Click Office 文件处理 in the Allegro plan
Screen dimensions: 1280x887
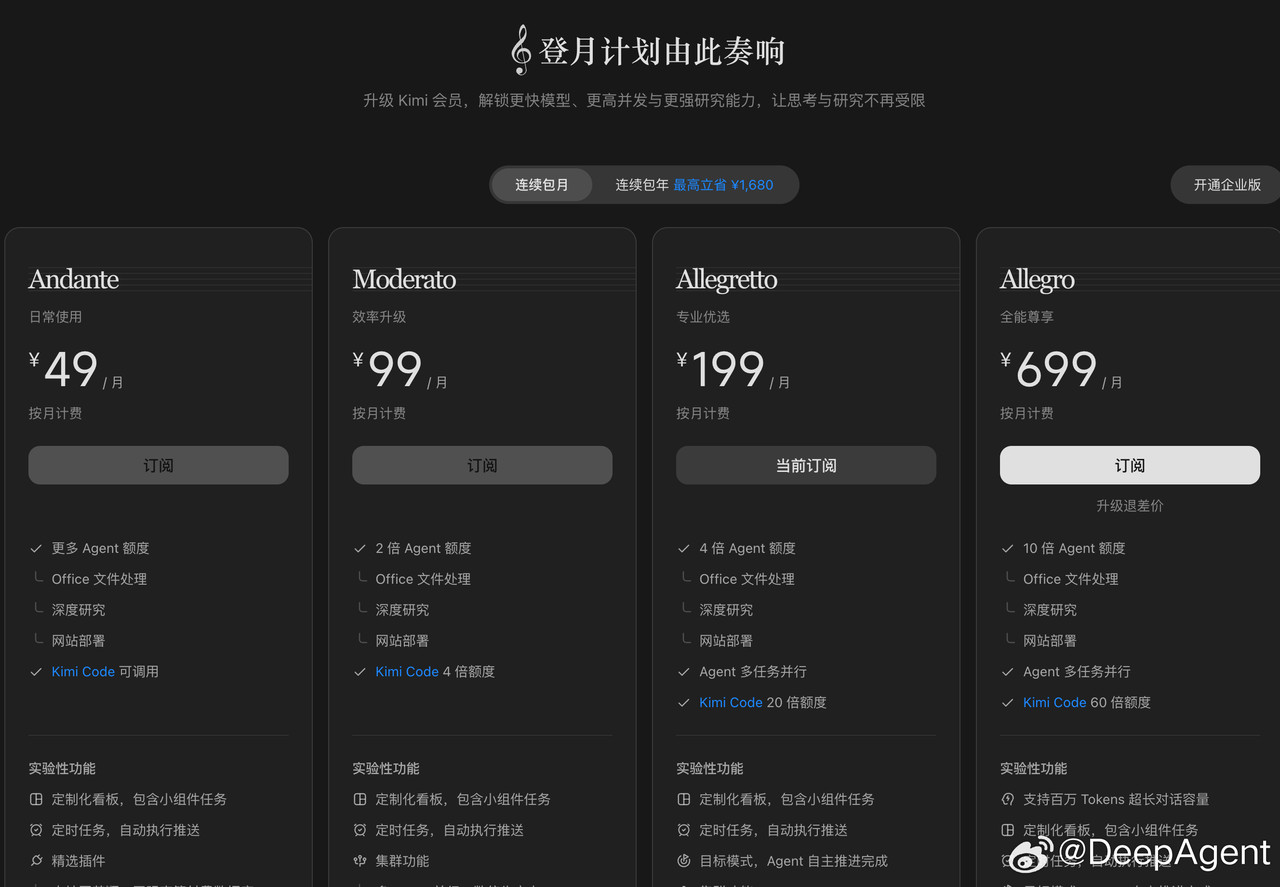1072,579
